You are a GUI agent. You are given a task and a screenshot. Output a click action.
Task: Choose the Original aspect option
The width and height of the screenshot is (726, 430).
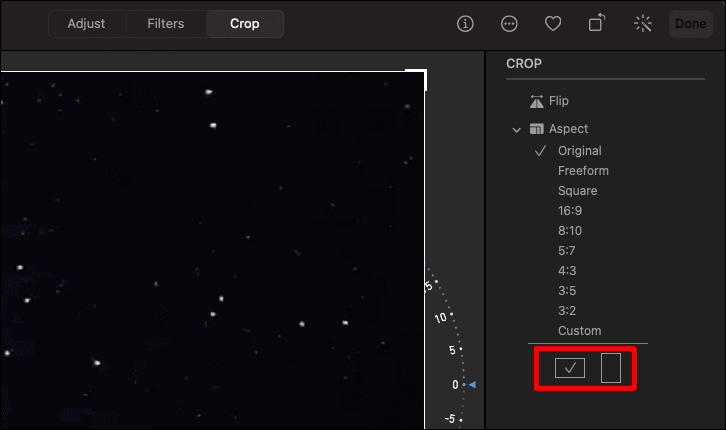point(580,151)
